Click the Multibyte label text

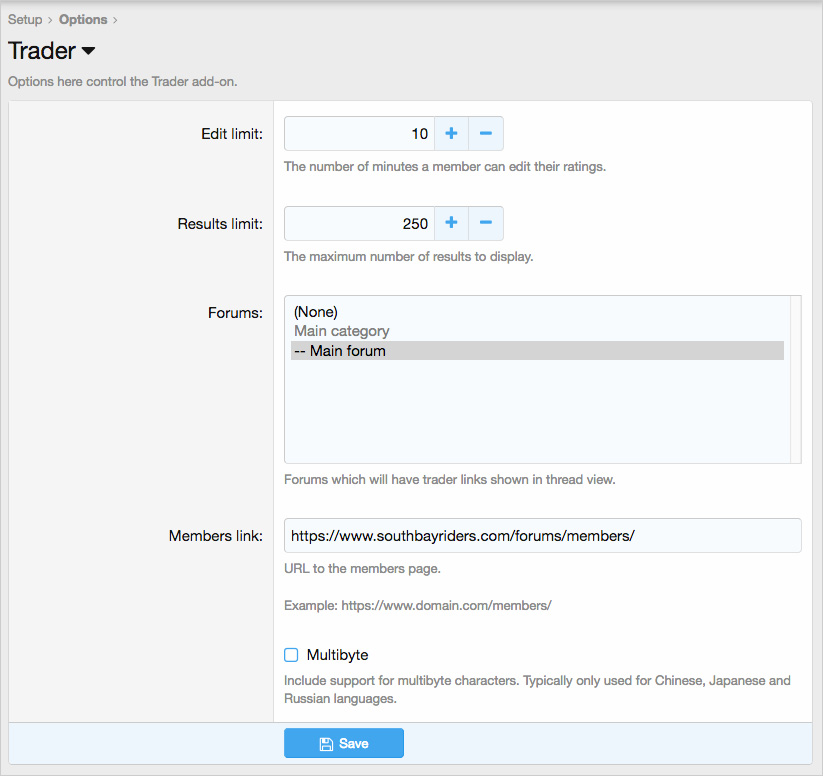(337, 655)
